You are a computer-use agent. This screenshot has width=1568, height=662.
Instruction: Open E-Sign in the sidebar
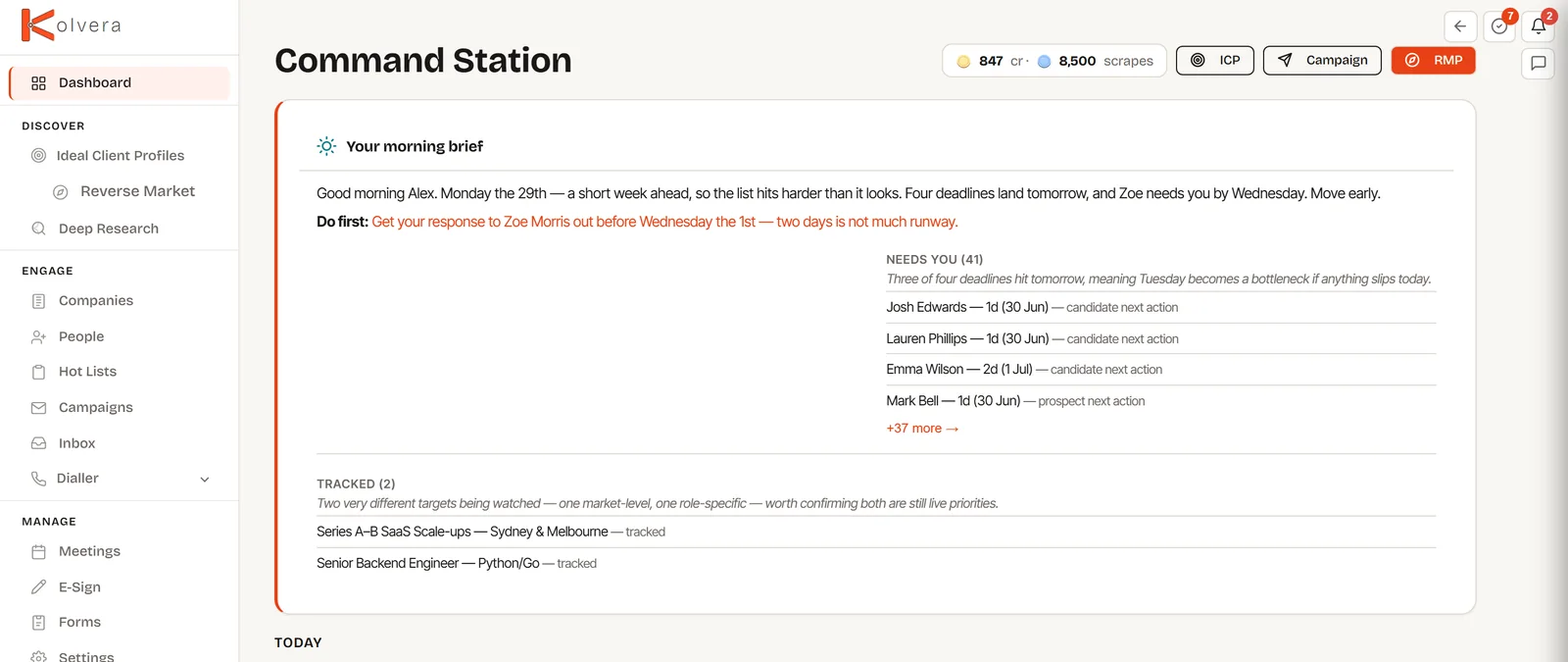[x=79, y=587]
